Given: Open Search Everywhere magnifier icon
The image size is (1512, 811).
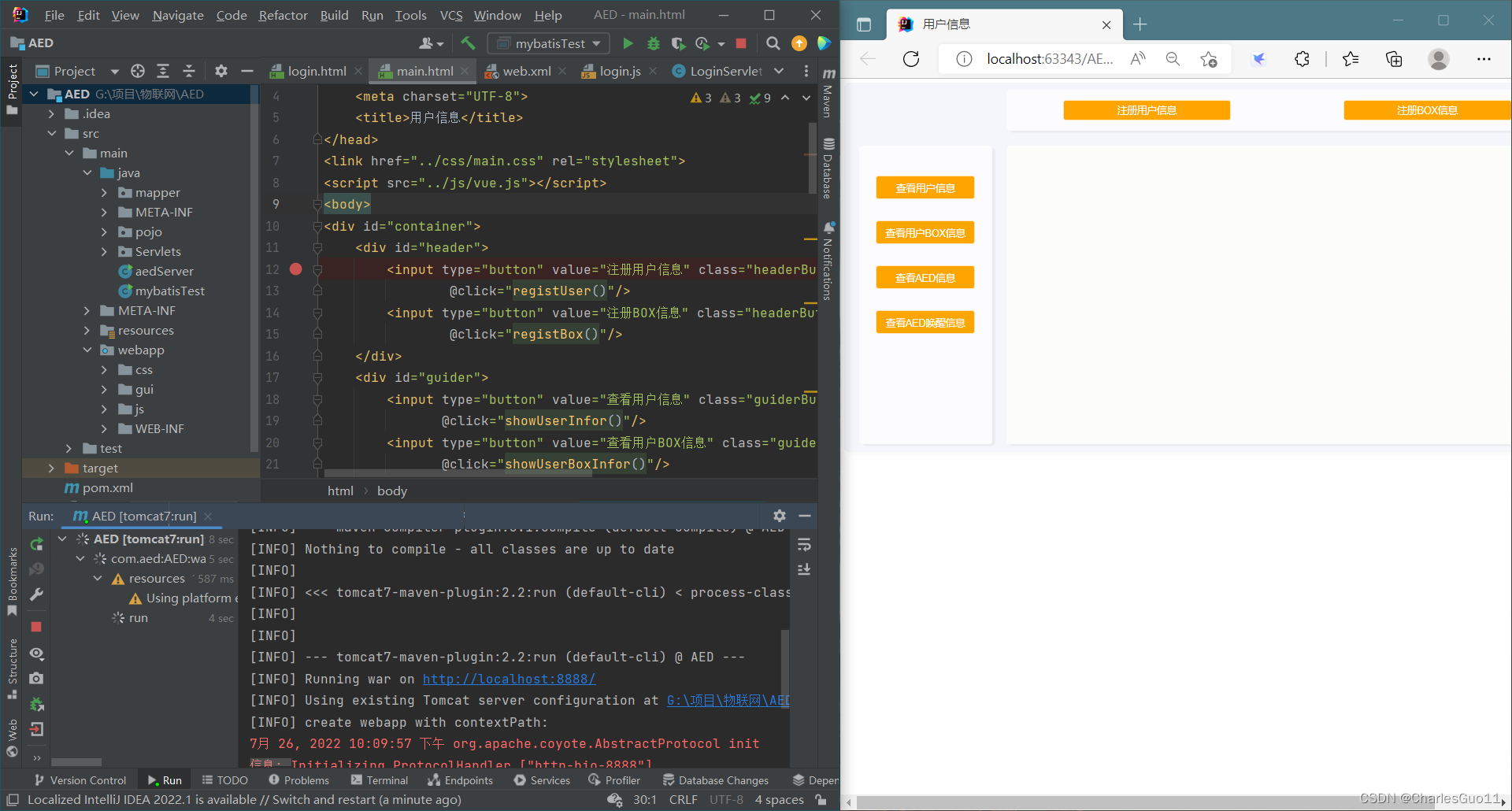Looking at the screenshot, I should pyautogui.click(x=773, y=43).
